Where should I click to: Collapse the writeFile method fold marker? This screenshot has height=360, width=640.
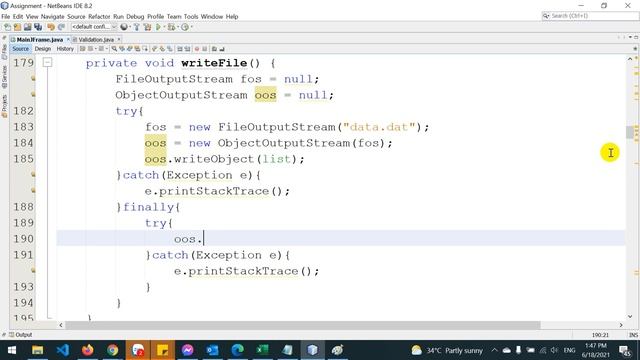(x=47, y=62)
